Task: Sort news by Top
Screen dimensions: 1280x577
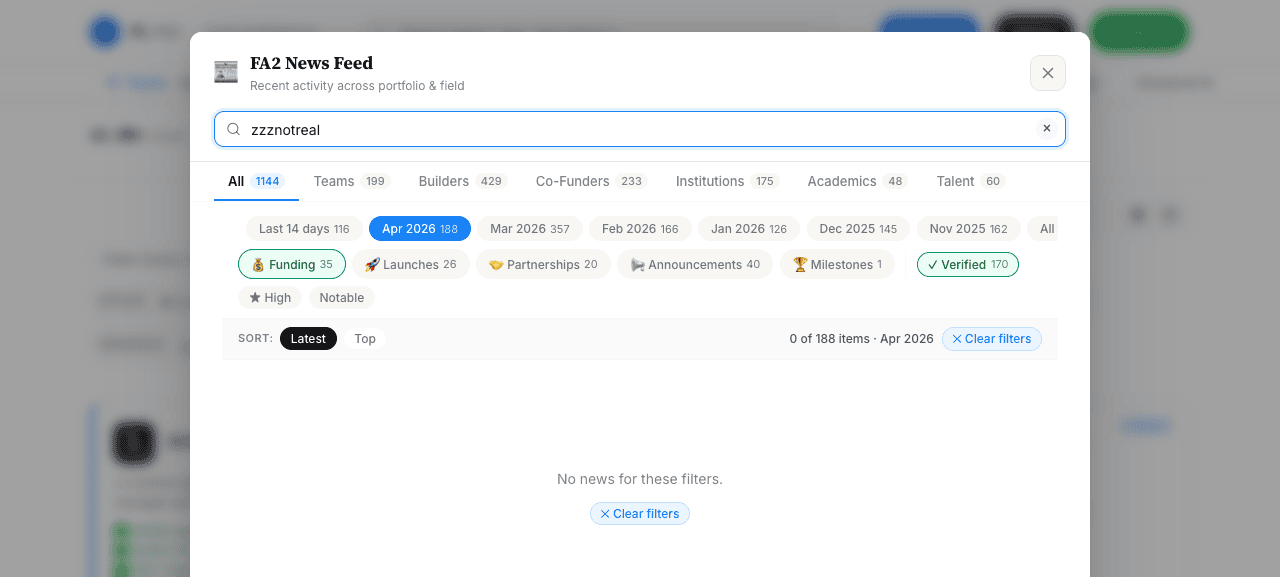Action: tap(365, 339)
